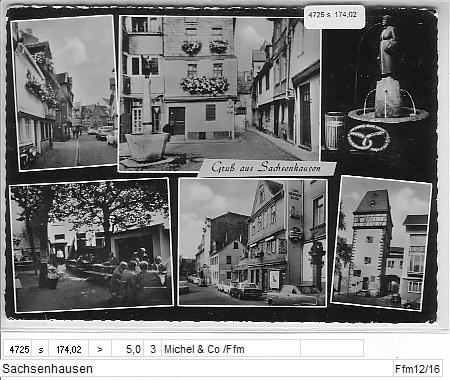Click the '4725 s 174,02' sticker label
Screen dimensions: 450x380
click(334, 16)
